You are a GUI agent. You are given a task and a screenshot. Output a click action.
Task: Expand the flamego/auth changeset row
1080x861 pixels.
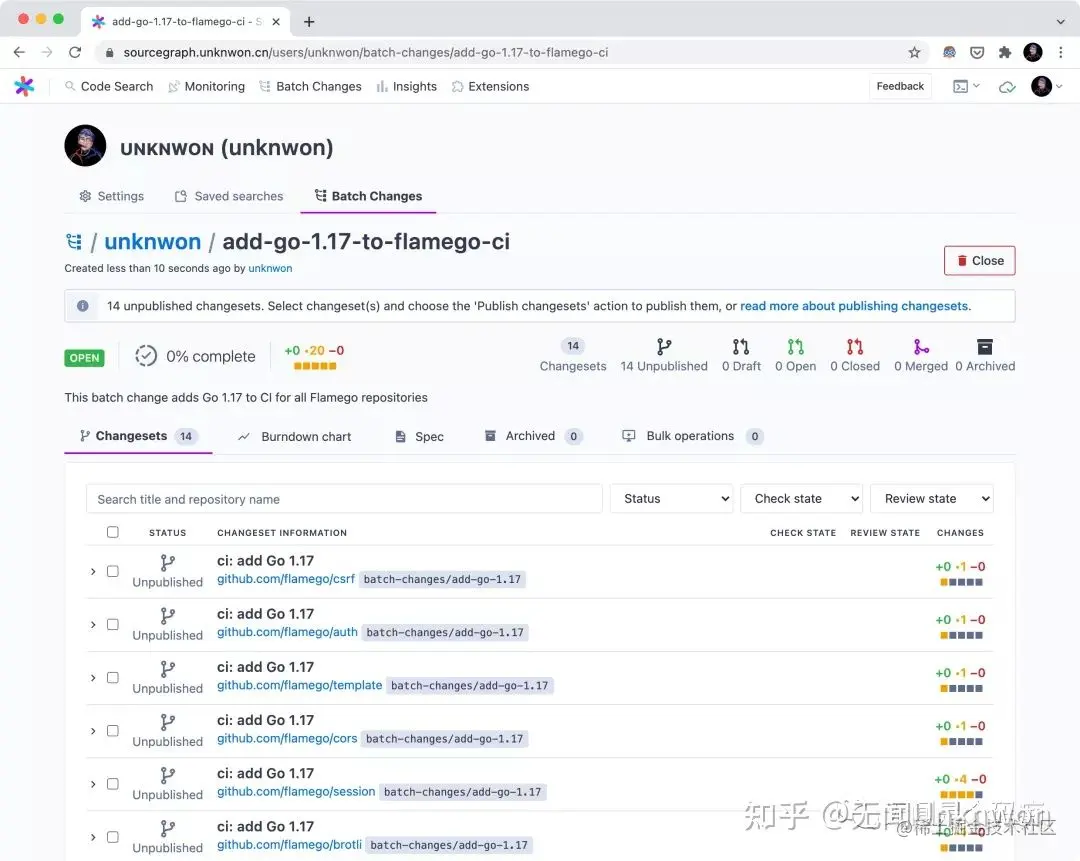click(93, 625)
